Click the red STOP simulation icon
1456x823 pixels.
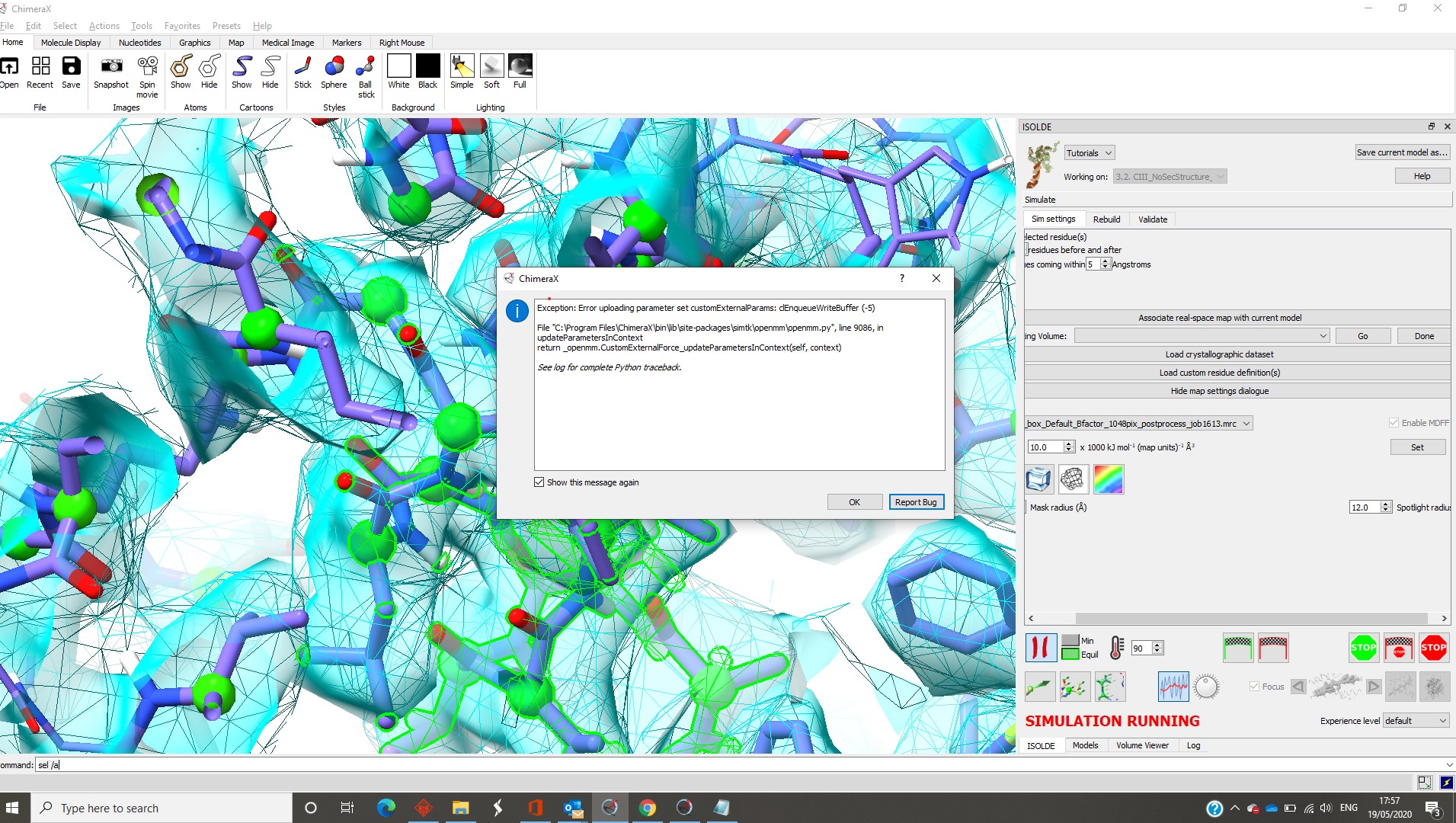coord(1433,648)
